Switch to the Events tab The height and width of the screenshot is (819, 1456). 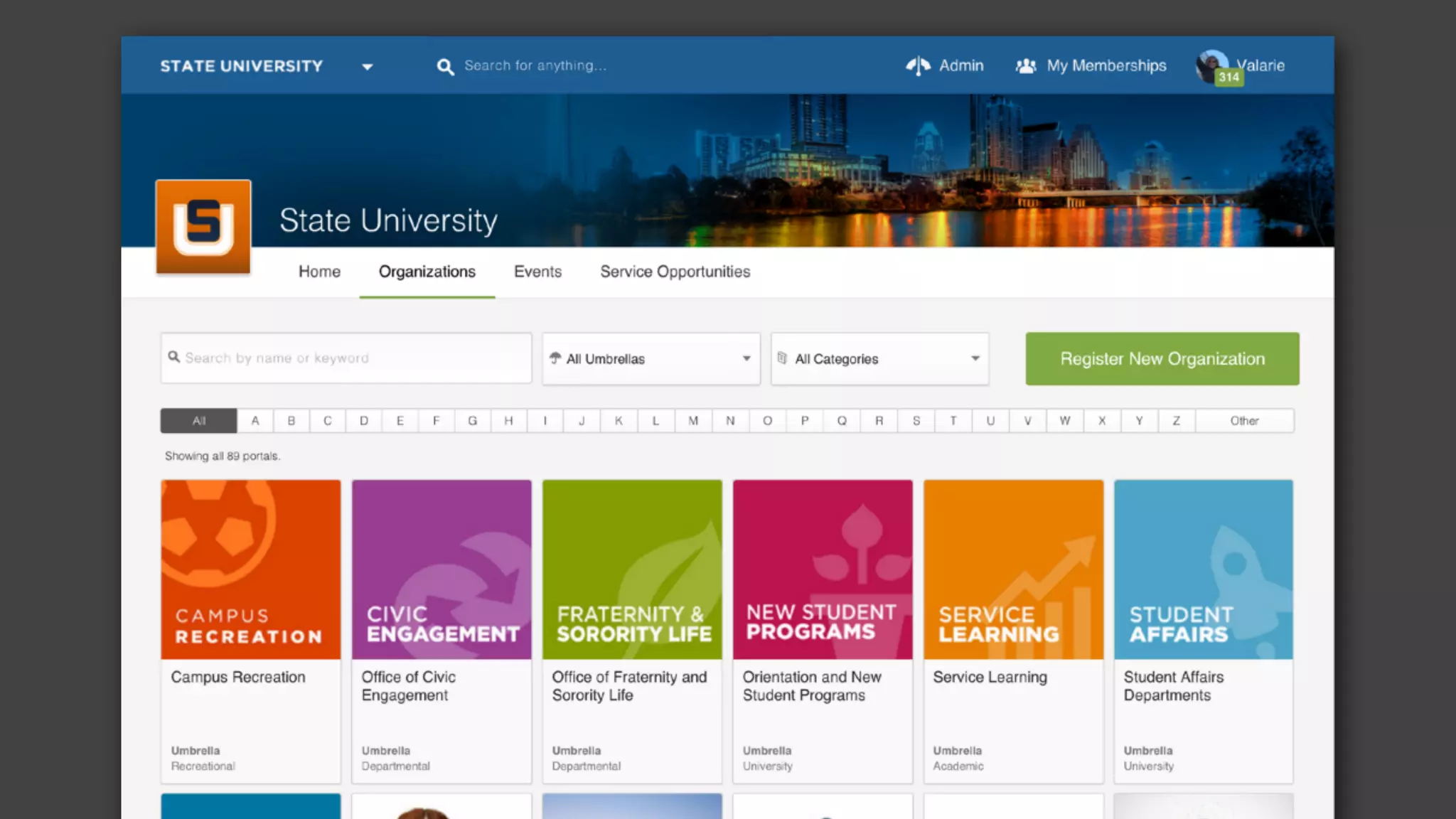pyautogui.click(x=537, y=272)
